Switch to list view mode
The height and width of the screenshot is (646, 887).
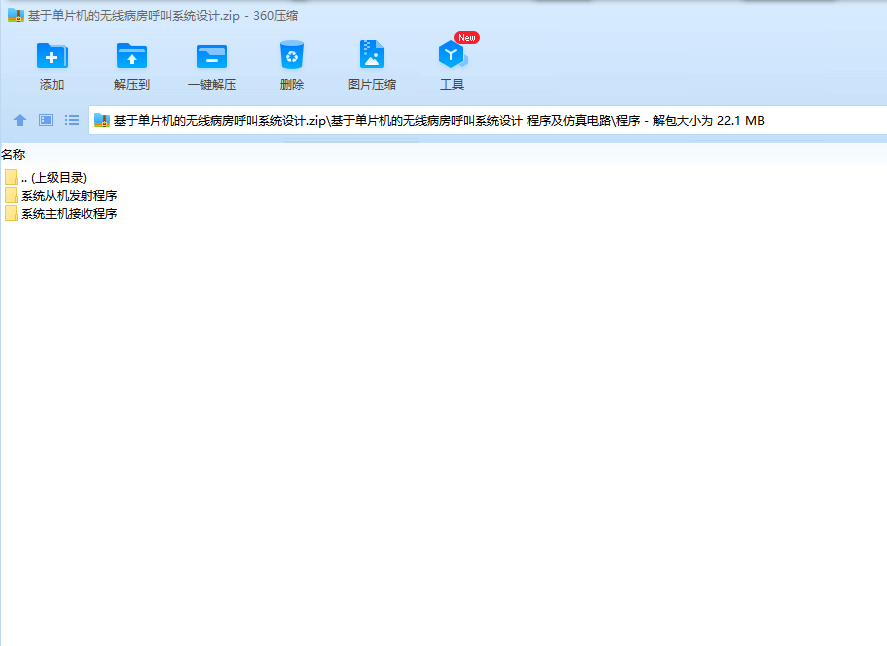72,120
